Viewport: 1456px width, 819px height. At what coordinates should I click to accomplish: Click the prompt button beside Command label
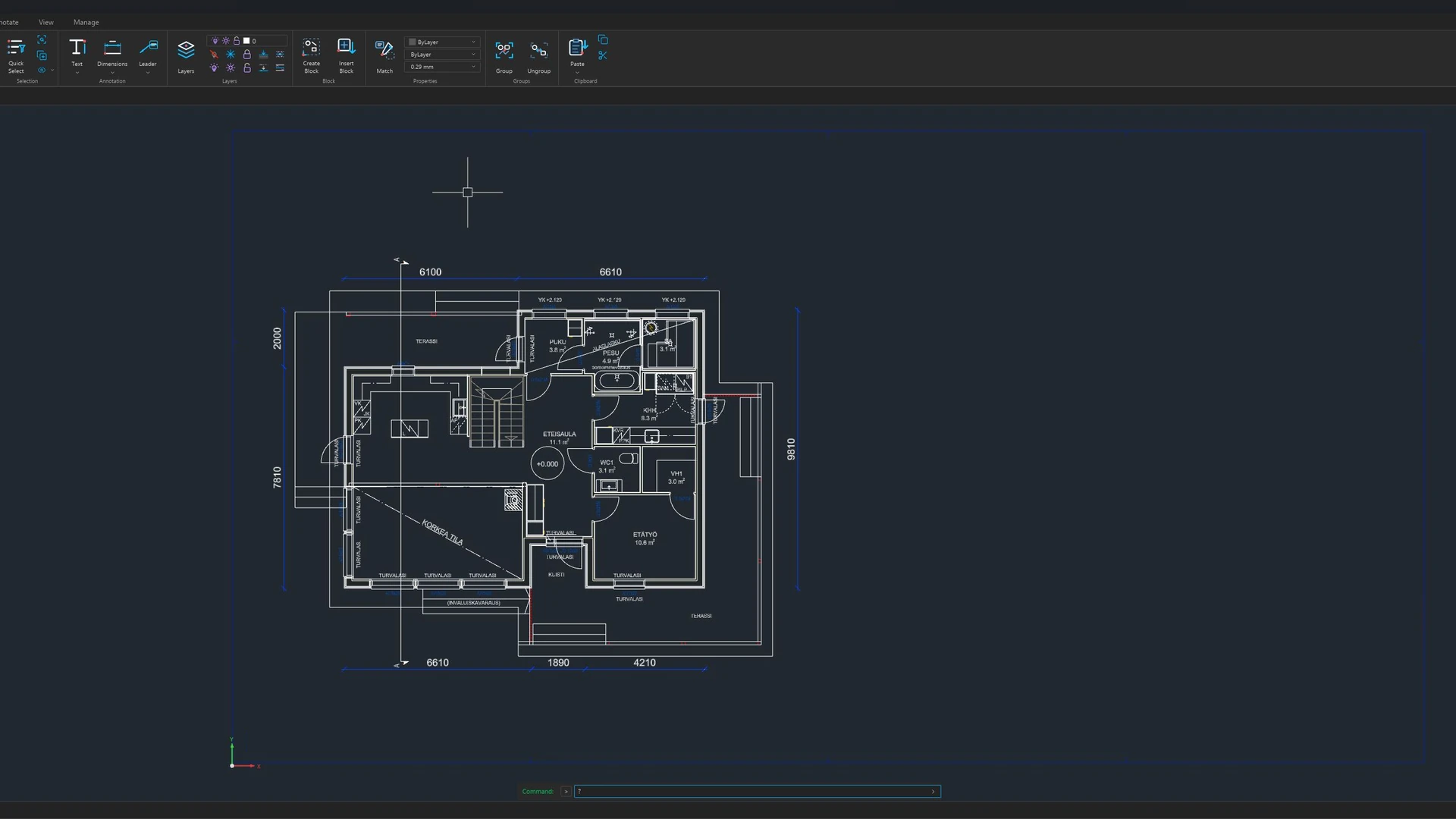[566, 791]
